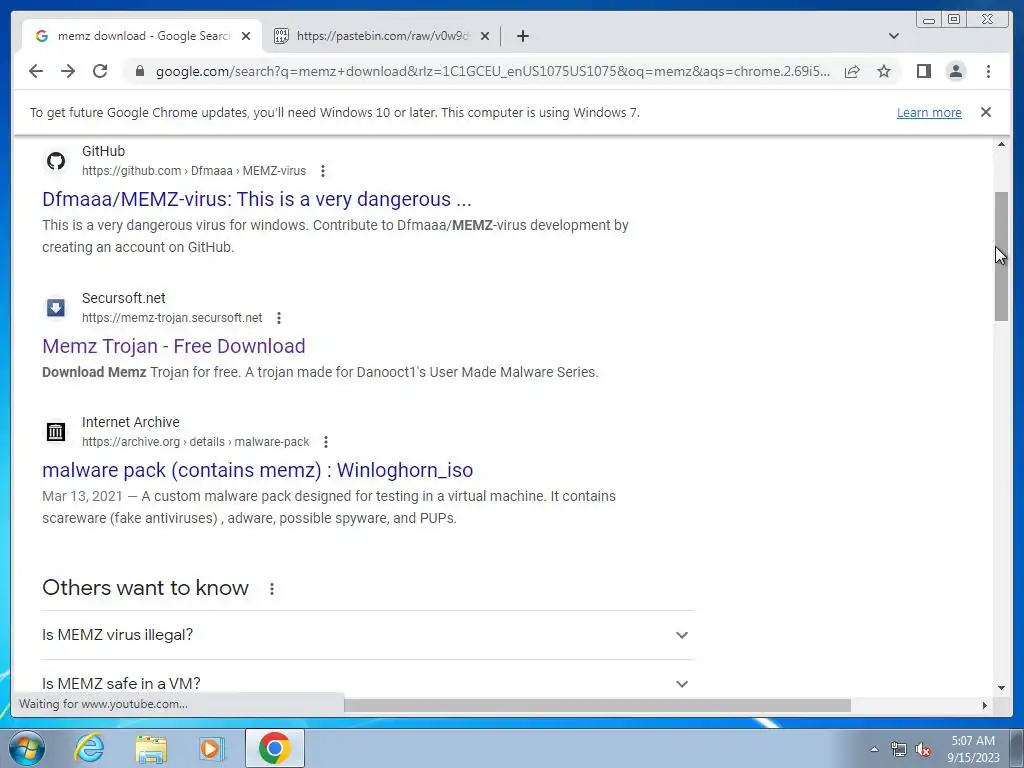
Task: Switch to the pastebin.com raw tab
Action: tap(382, 36)
